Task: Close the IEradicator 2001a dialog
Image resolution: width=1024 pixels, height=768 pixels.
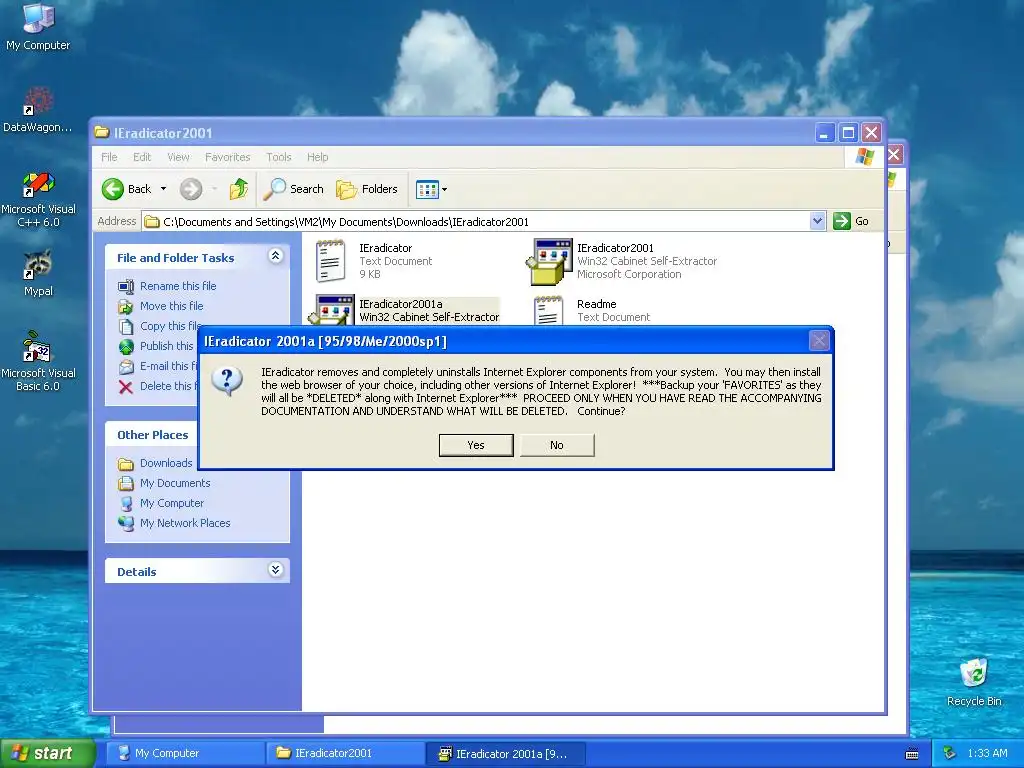Action: [819, 340]
